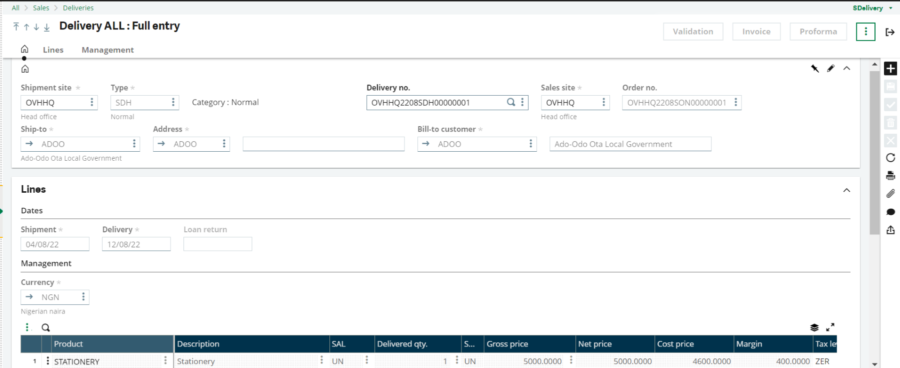Click the Shipment date field
This screenshot has width=900, height=368.
coord(55,244)
